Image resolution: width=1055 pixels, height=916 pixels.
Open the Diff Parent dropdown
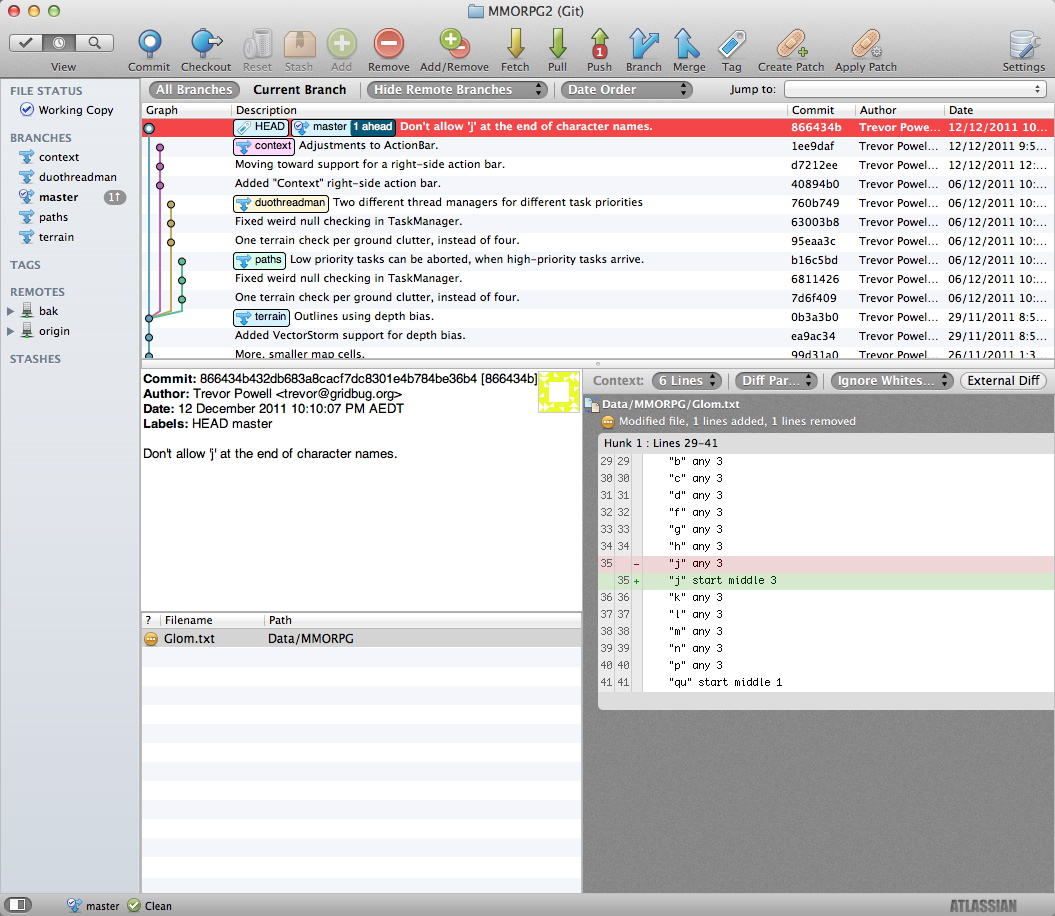pos(776,381)
